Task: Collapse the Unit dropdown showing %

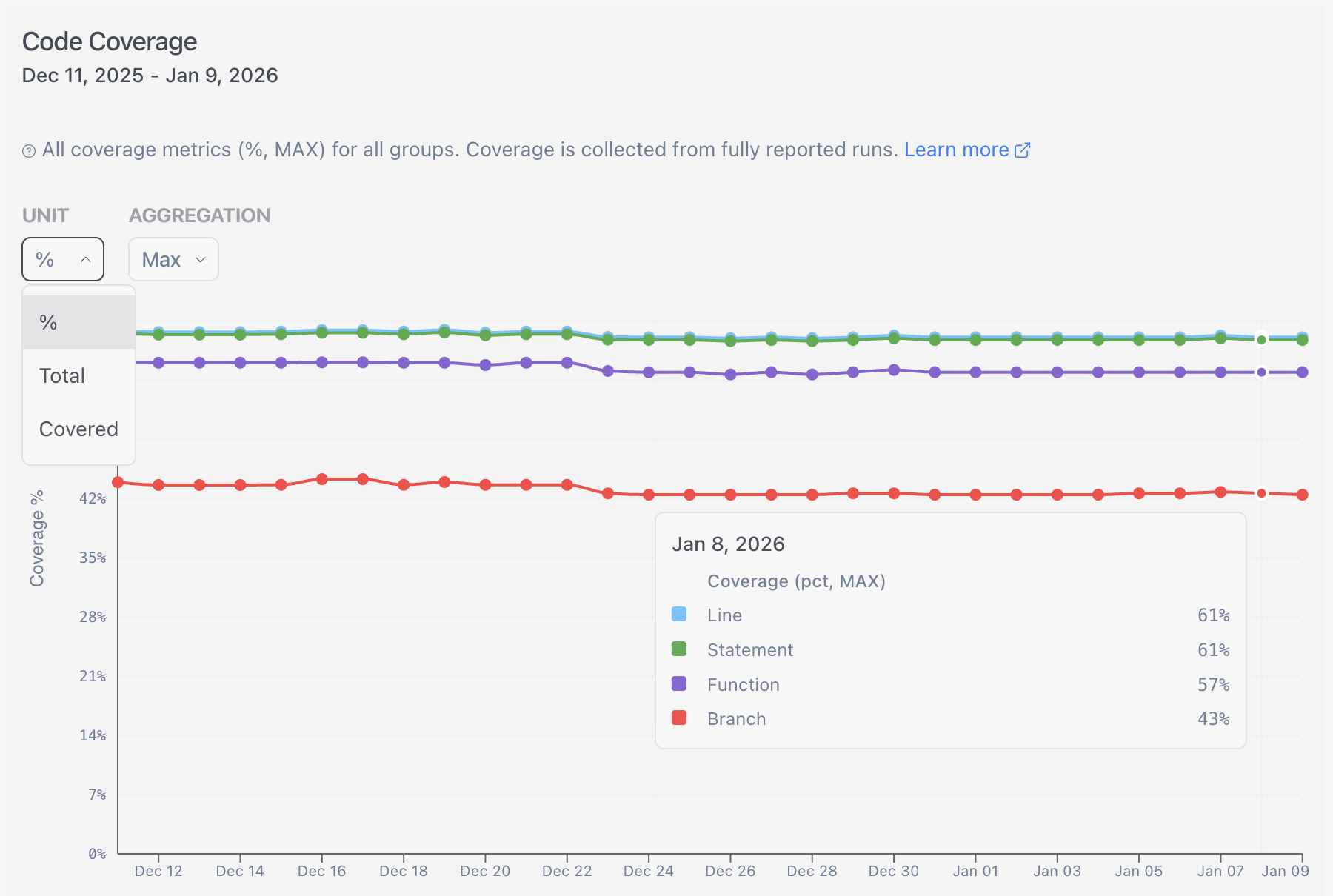Action: coord(63,259)
